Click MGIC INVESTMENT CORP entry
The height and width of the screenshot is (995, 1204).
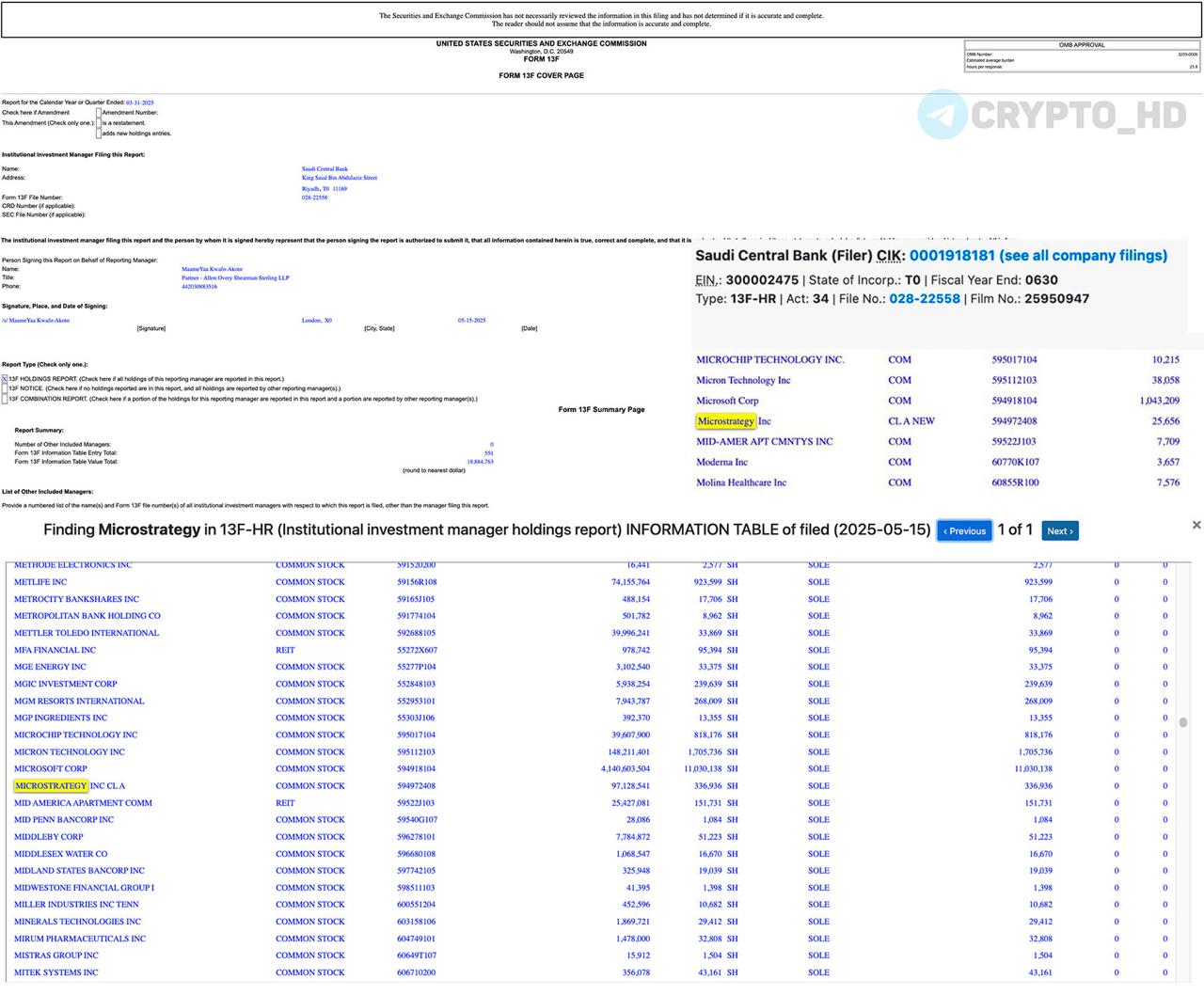click(x=66, y=684)
